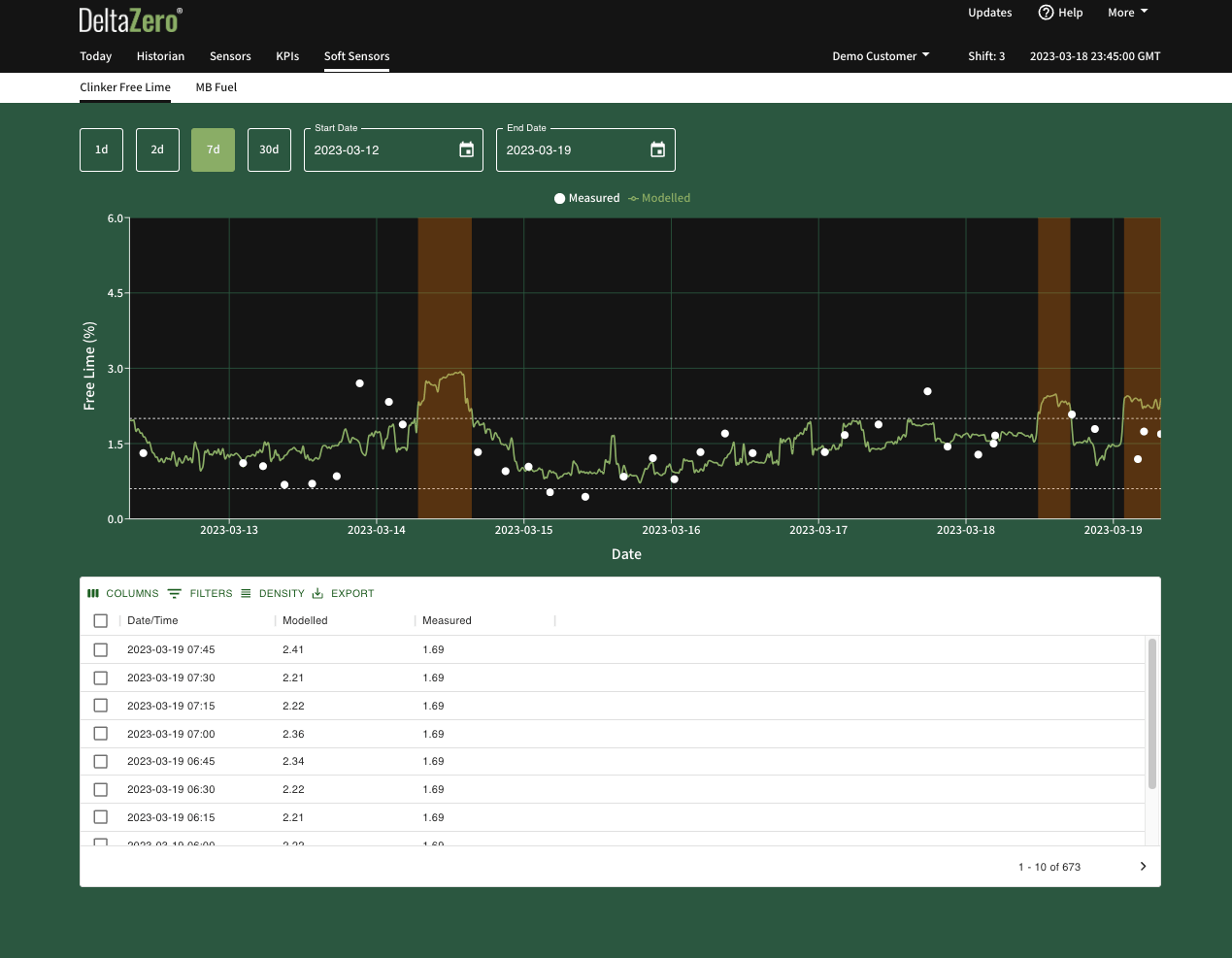Open the End Date calendar picker icon

(x=657, y=149)
